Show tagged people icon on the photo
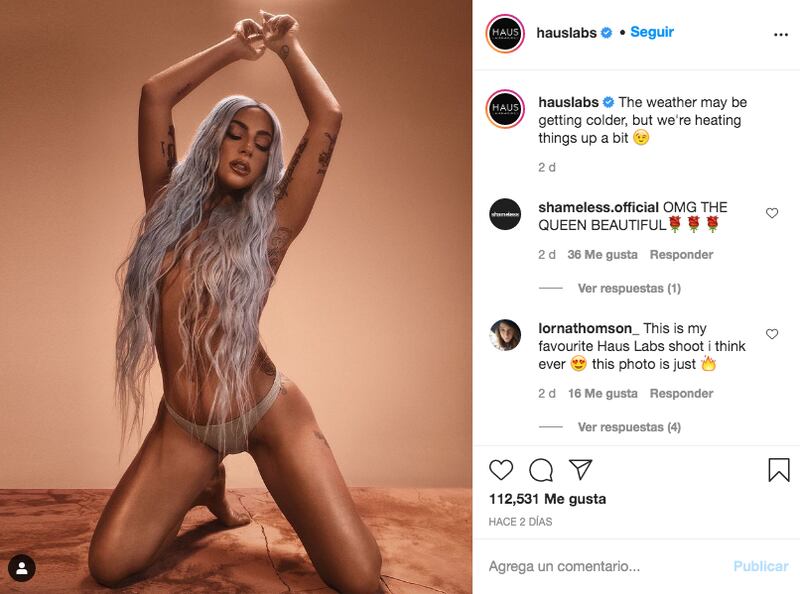The image size is (800, 594). click(x=21, y=567)
